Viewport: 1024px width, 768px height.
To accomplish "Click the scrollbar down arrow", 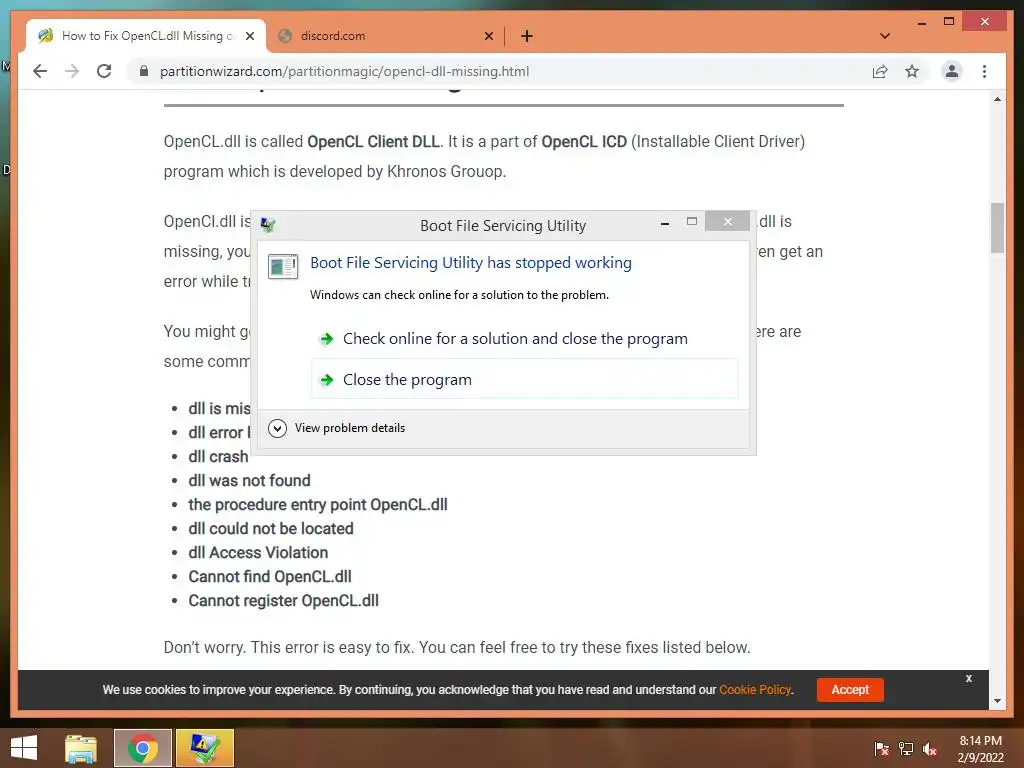I will point(997,701).
